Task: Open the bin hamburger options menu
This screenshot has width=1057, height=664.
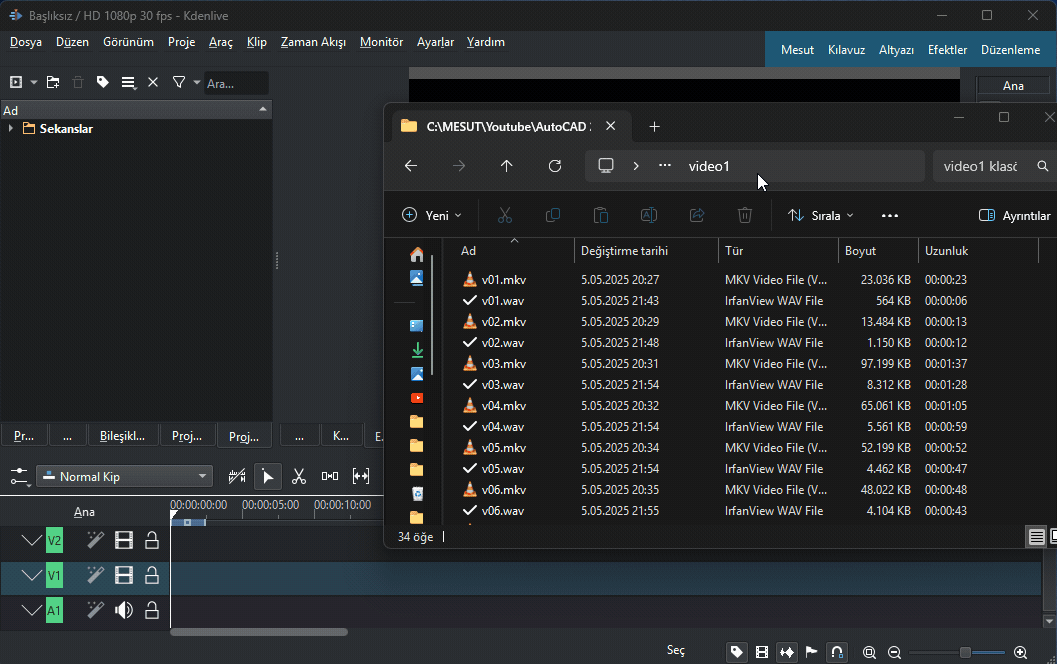Action: coord(128,82)
